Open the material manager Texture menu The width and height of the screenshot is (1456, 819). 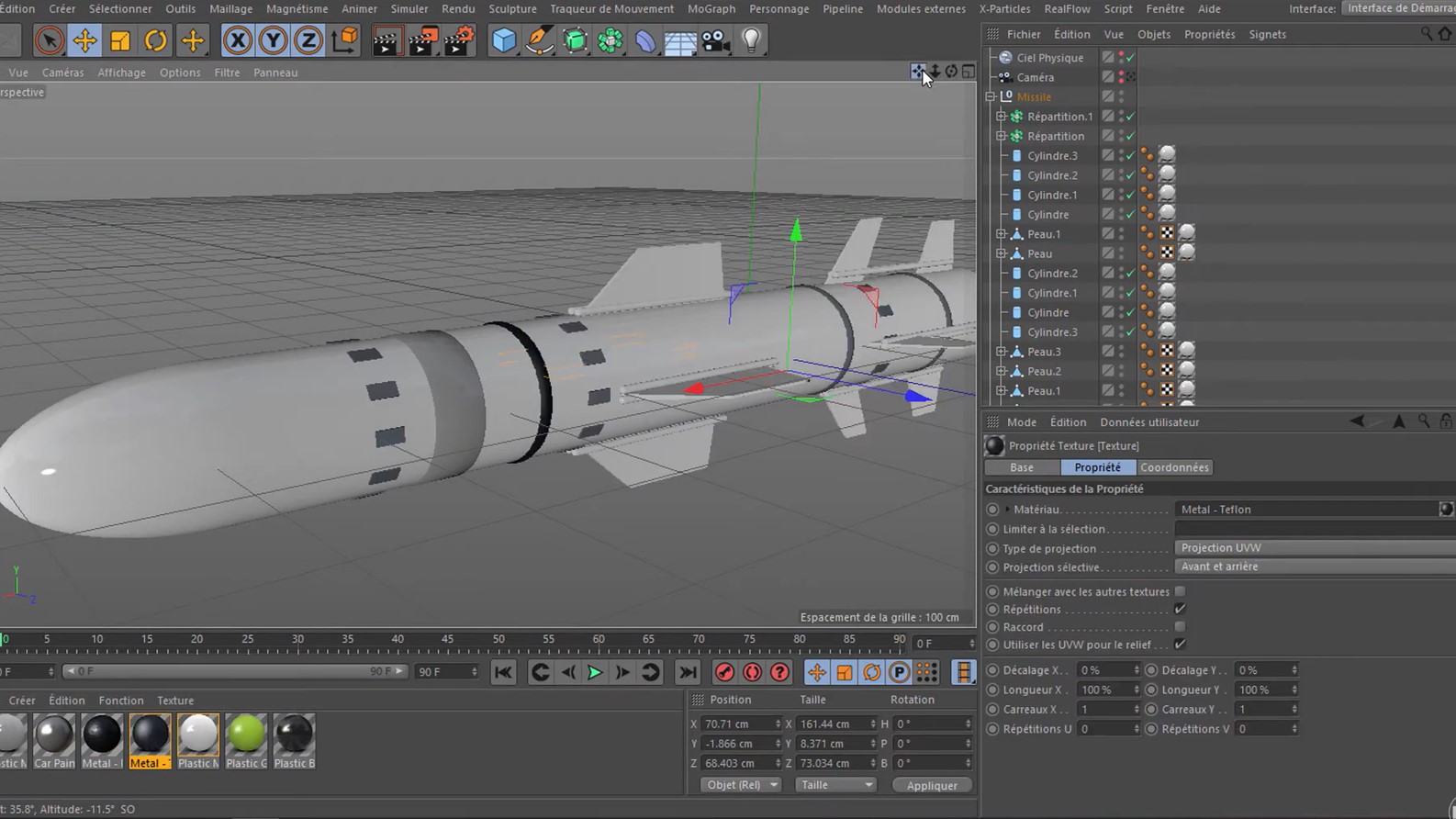click(175, 701)
